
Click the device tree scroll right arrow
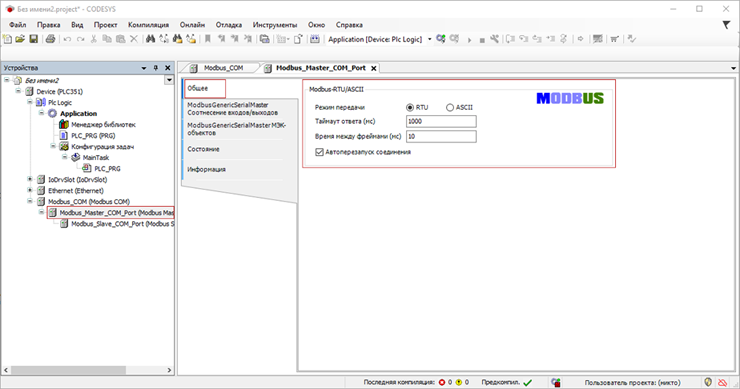click(x=169, y=370)
